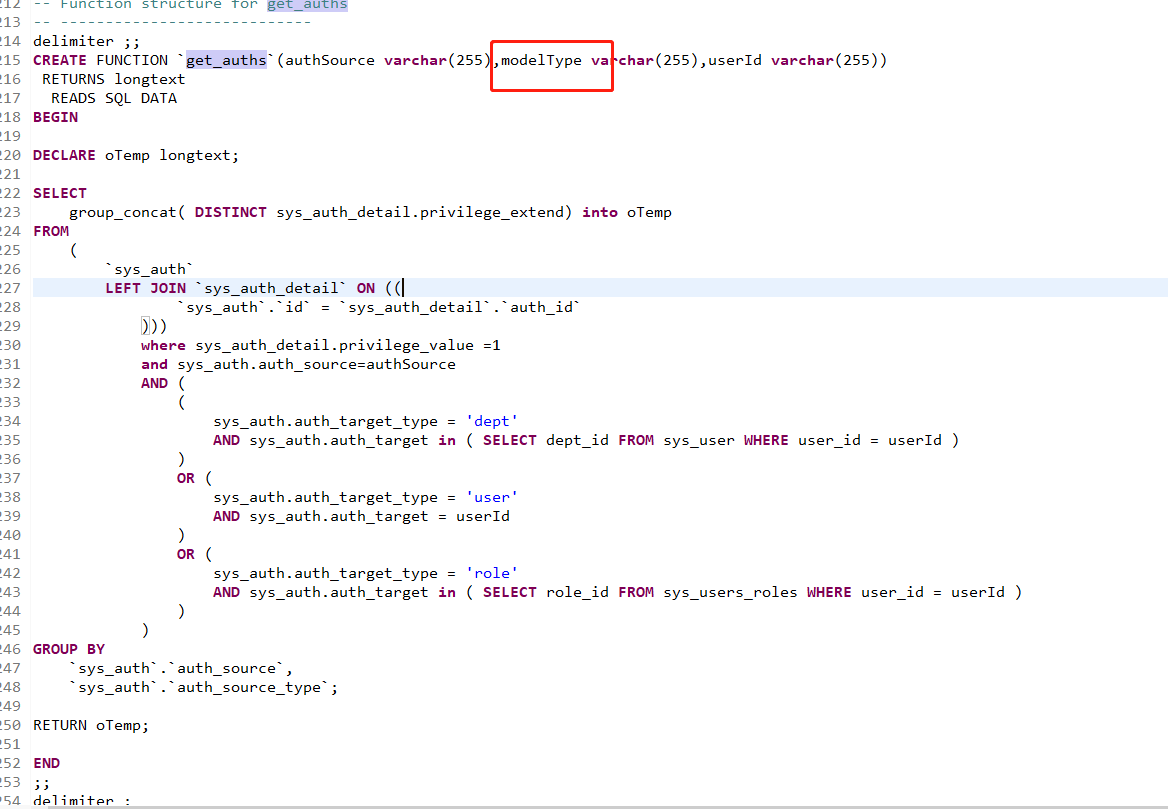The height and width of the screenshot is (809, 1168).
Task: Click 'role_id' in the roles subquery
Action: click(577, 592)
